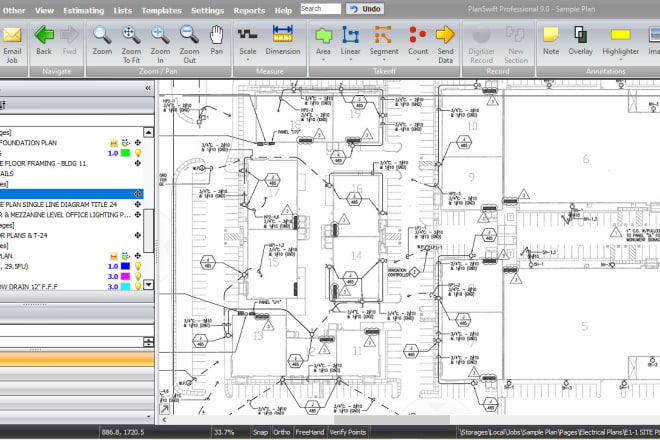Toggle the lightbulb on the magenta 3.0 row
660x440 pixels.
138,276
